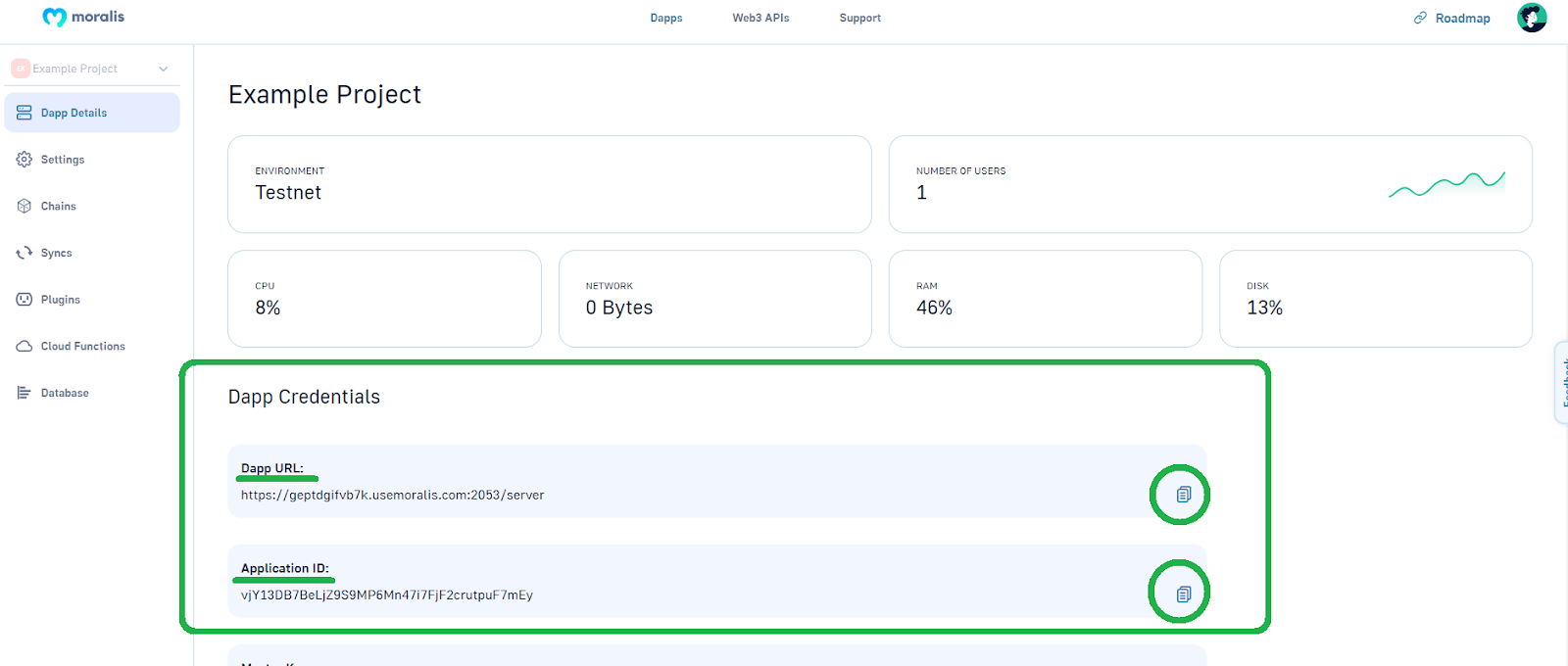Viewport: 1568px width, 666px height.
Task: Click the users trend sparkline chart
Action: [1446, 184]
